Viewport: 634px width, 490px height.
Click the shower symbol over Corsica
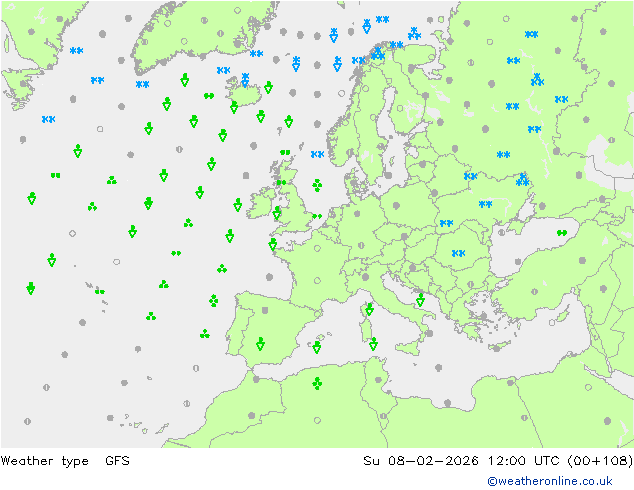[x=369, y=309]
